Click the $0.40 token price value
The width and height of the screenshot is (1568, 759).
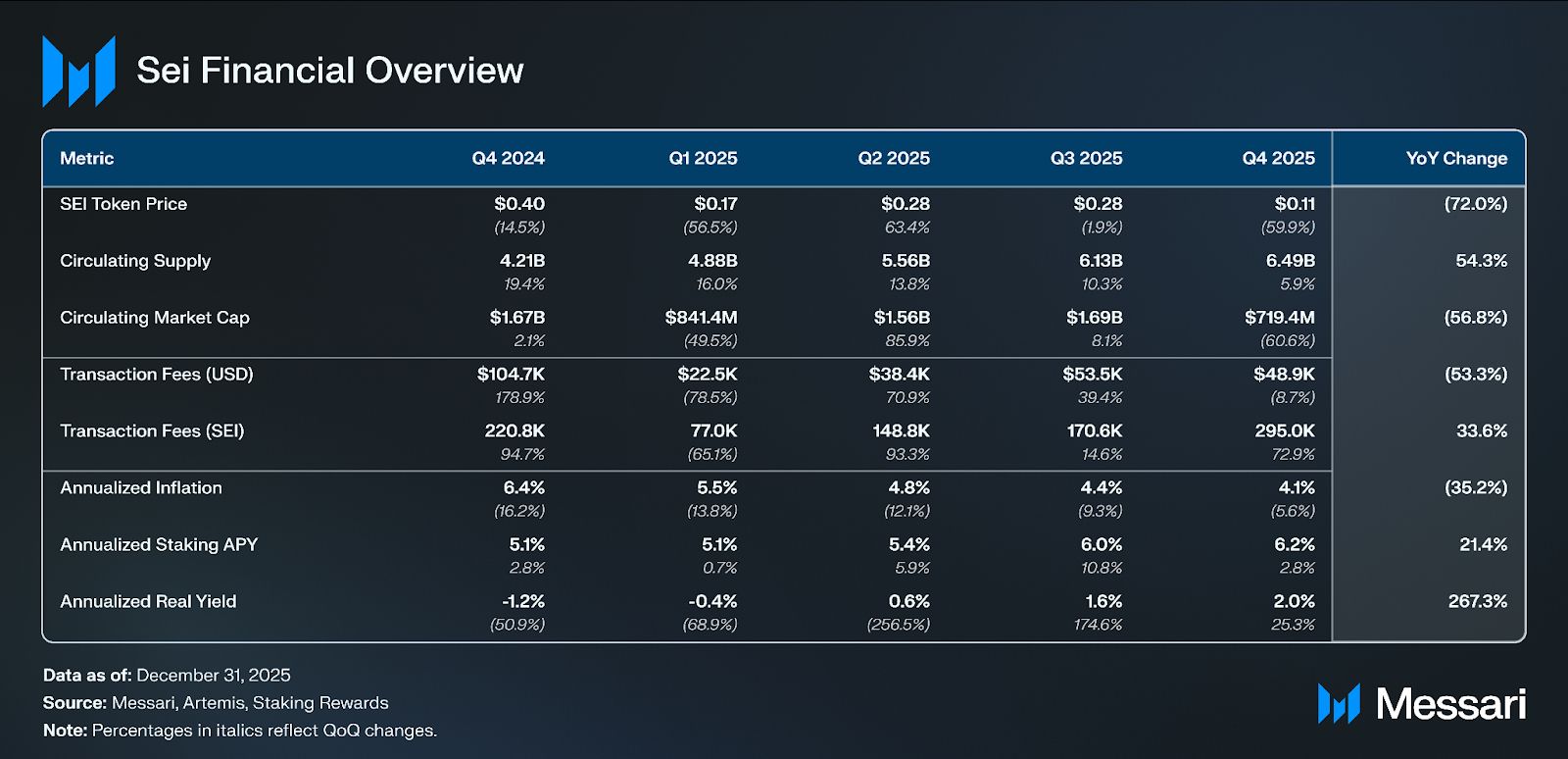pos(519,204)
